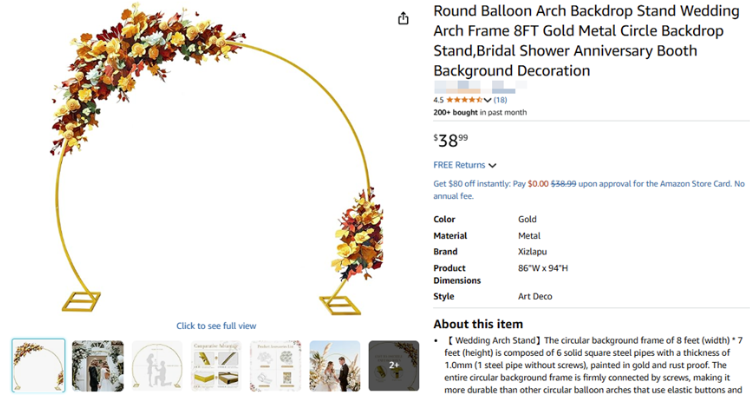Image resolution: width=750 pixels, height=399 pixels.
Task: Open the comparative advantage thumbnail image
Action: pyautogui.click(x=216, y=366)
